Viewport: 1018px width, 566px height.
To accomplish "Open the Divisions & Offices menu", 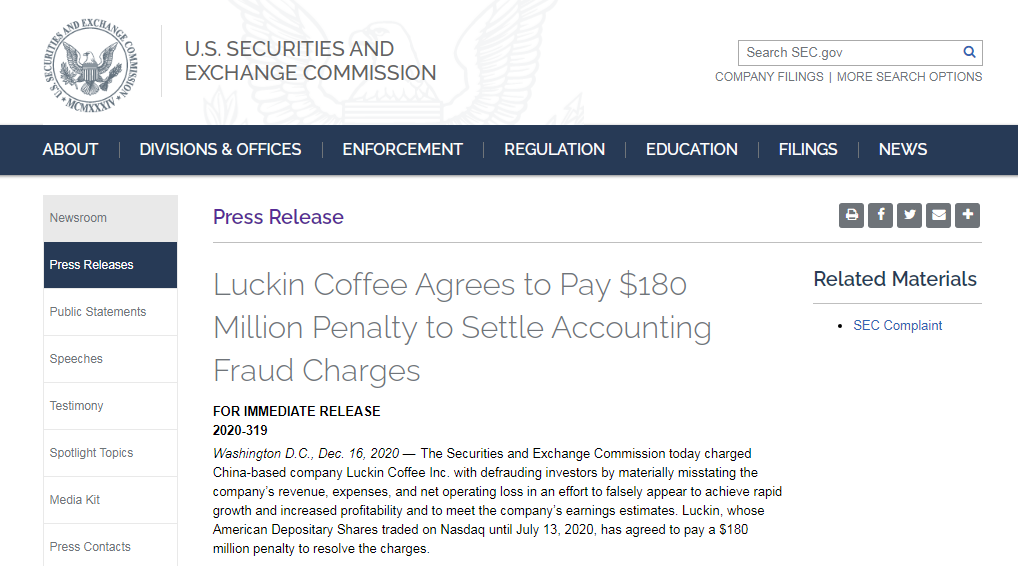I will [220, 149].
